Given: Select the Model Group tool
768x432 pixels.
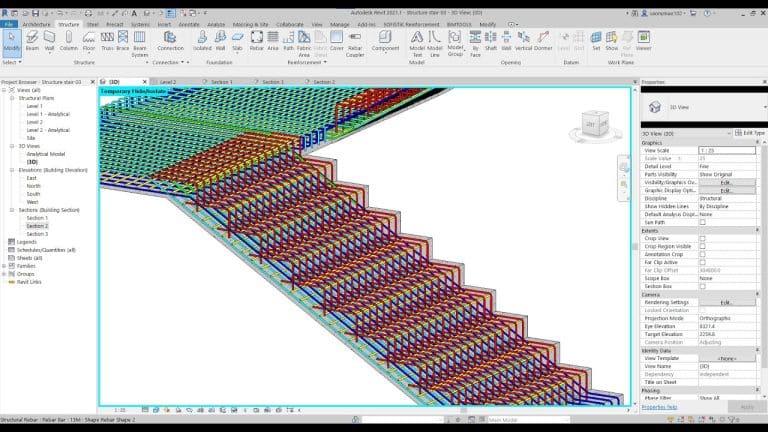Looking at the screenshot, I should pos(455,44).
